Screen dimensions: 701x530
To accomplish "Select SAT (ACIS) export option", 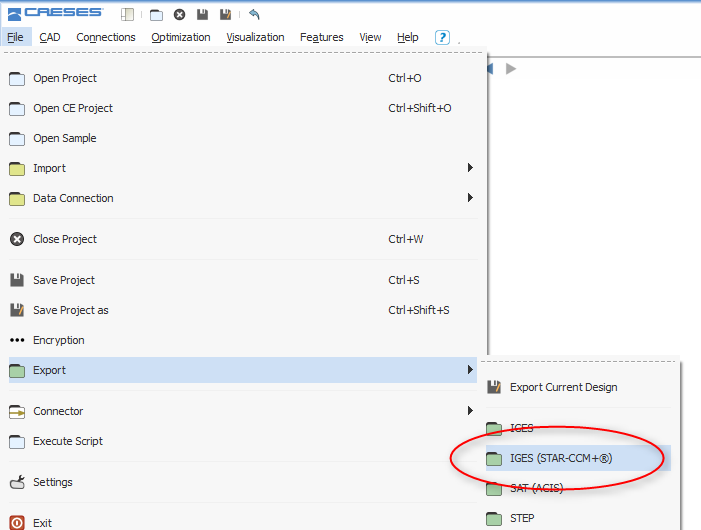I will point(579,488).
